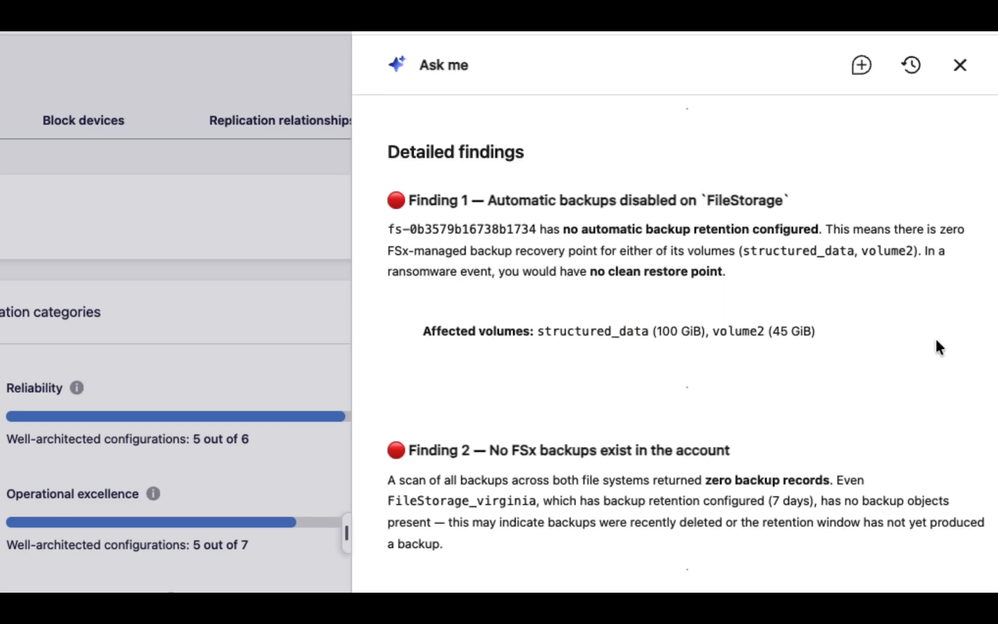The image size is (998, 624).
Task: Start a new chat with the plus bubble icon
Action: tap(861, 65)
